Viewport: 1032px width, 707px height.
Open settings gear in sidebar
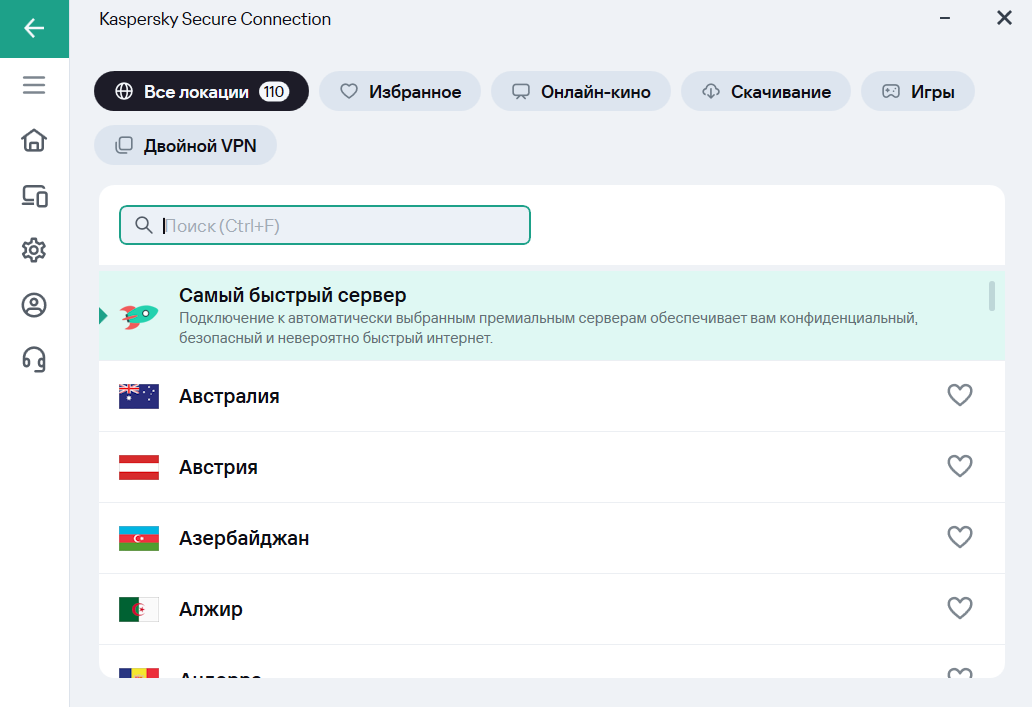tap(34, 250)
